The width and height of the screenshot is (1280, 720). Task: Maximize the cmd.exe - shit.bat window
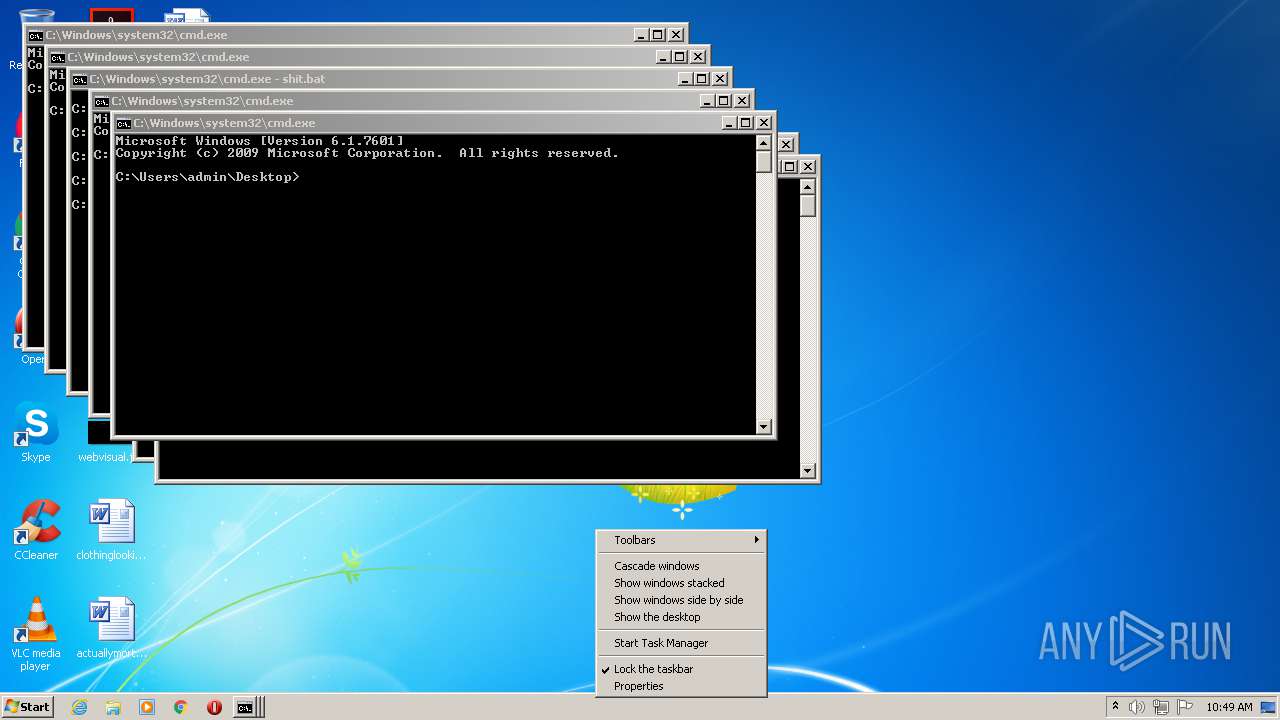pos(702,79)
